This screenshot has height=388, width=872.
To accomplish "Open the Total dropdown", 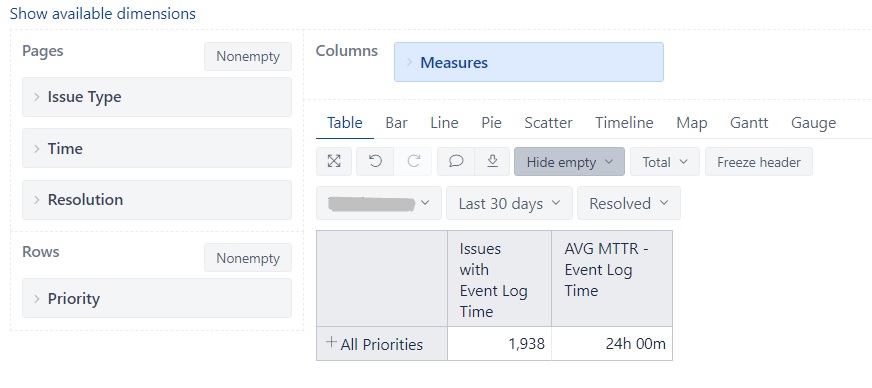I will pos(665,162).
